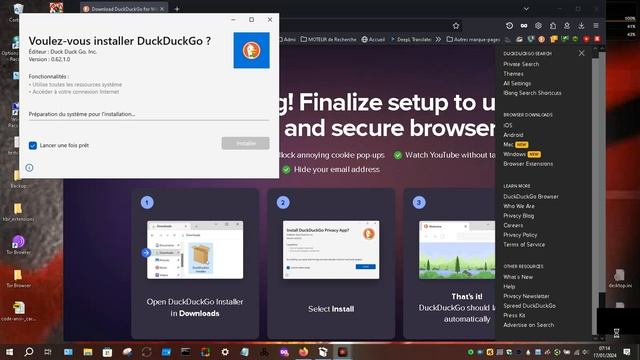This screenshot has height=360, width=640.
Task: Open a new browser tab with plus button
Action: click(x=177, y=9)
